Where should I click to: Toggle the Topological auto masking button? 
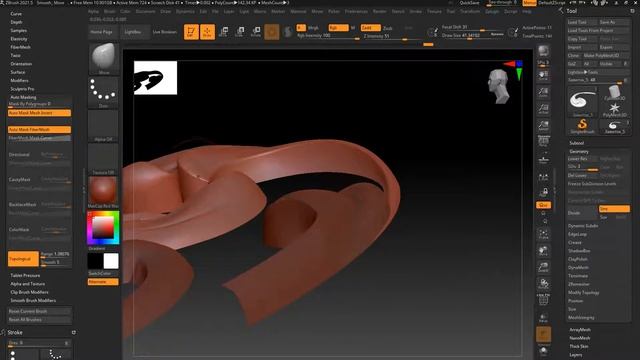[23, 259]
